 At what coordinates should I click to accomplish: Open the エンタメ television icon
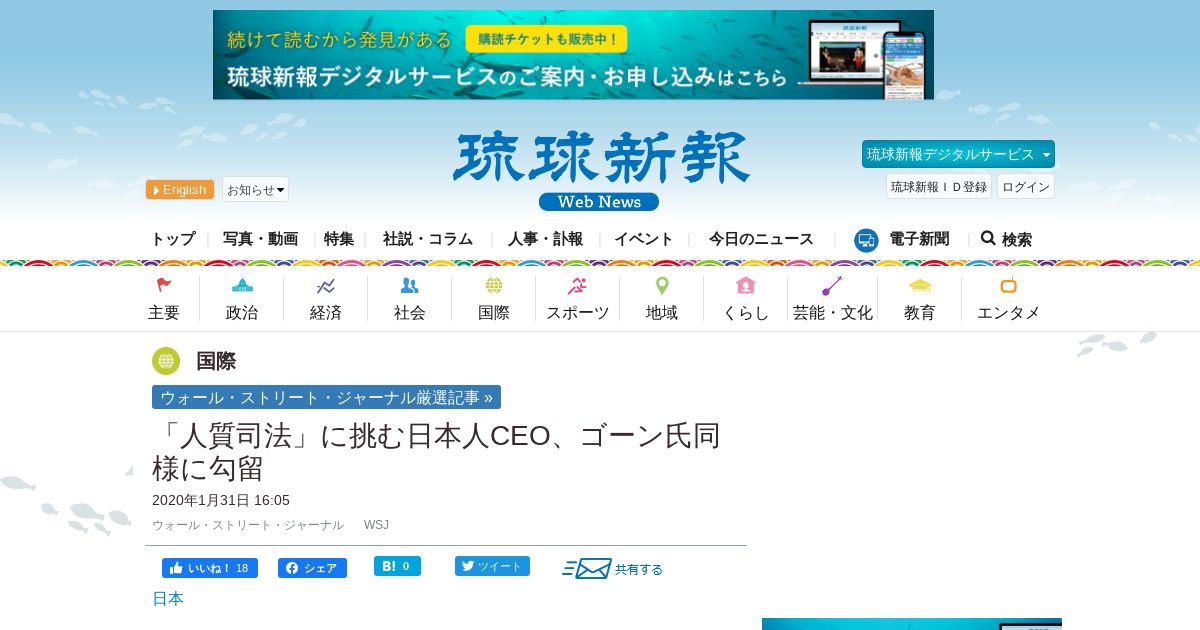[1008, 285]
